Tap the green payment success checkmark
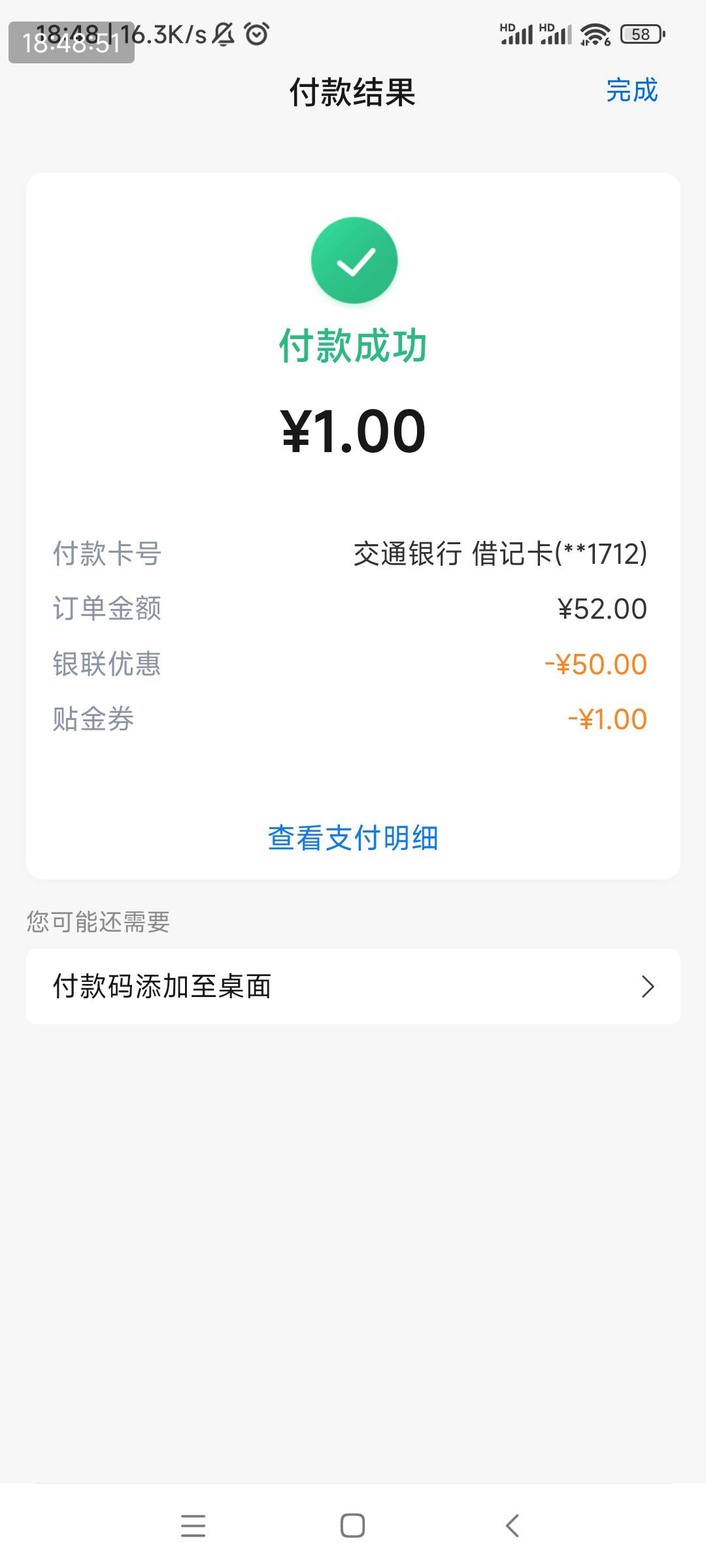 tap(354, 260)
